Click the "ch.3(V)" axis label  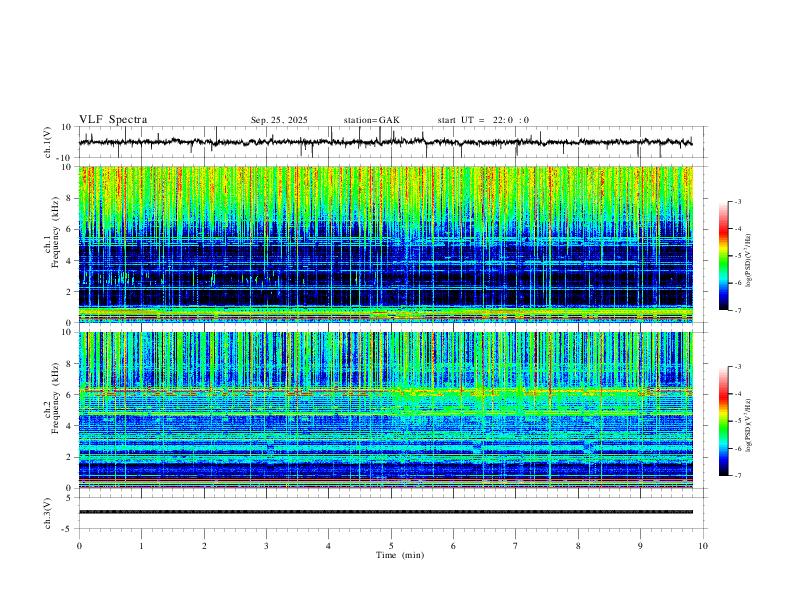click(x=48, y=514)
